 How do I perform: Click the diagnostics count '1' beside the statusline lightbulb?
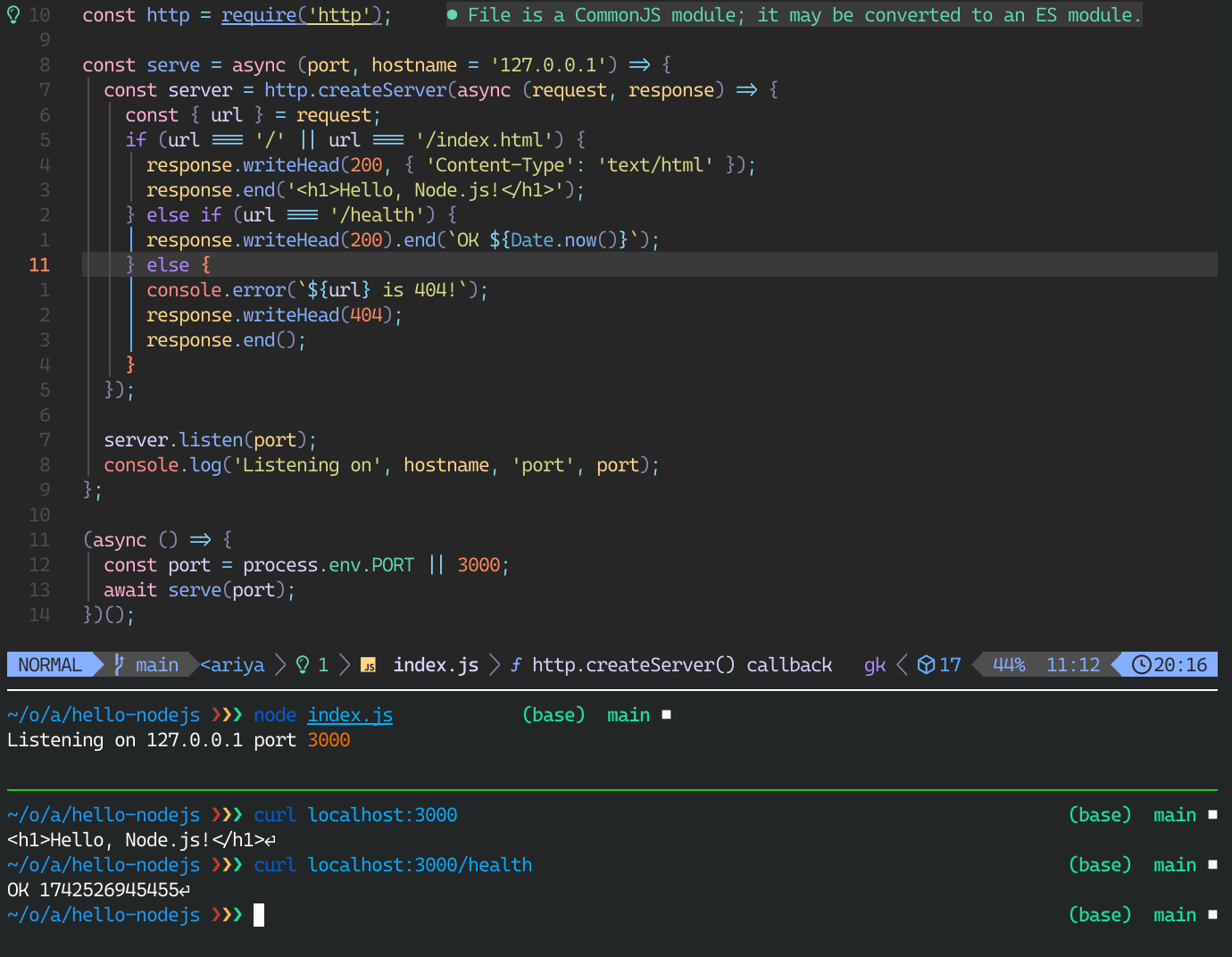[323, 665]
